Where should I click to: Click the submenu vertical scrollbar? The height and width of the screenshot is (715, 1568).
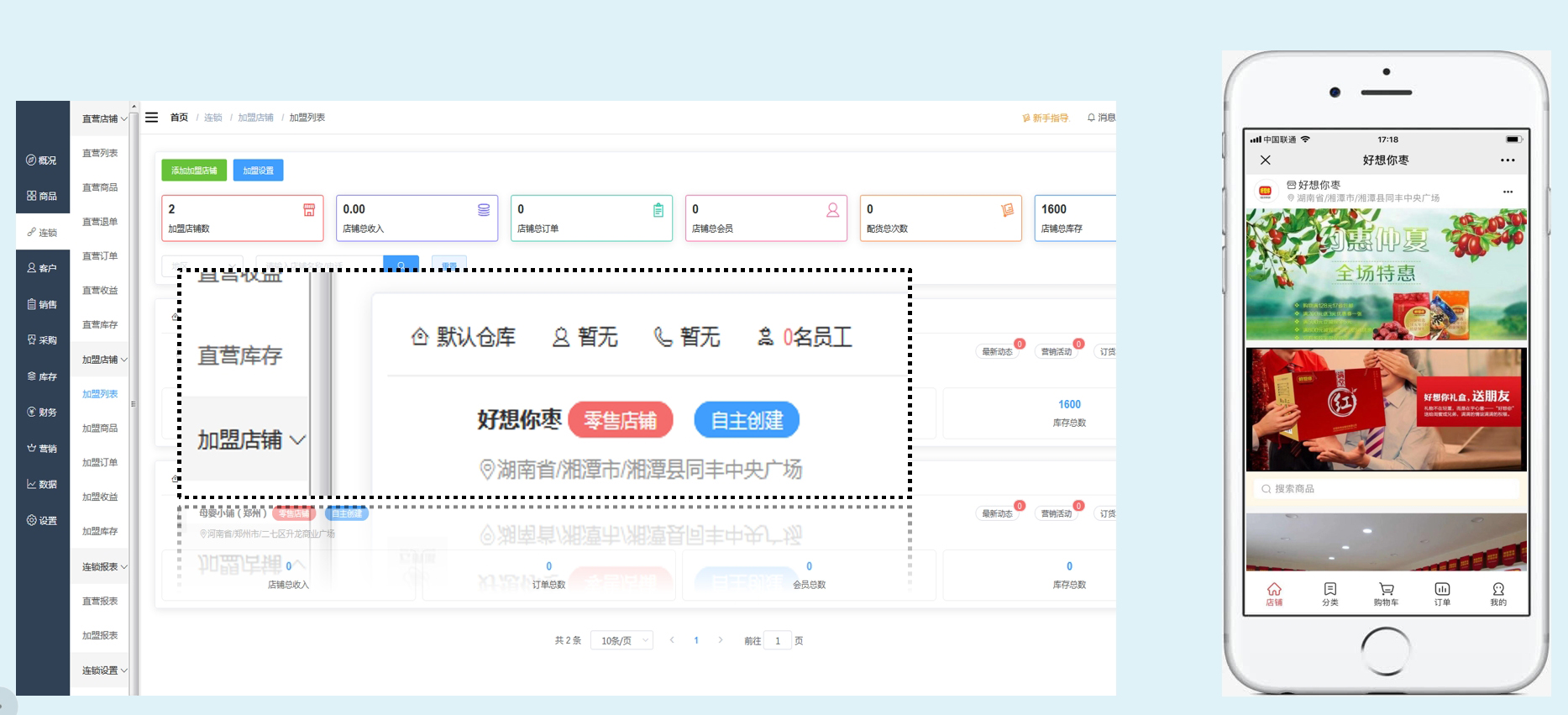click(134, 399)
